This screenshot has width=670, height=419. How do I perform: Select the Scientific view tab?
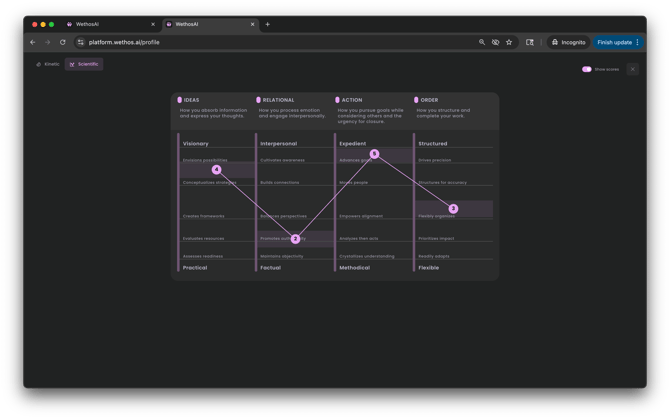[84, 64]
